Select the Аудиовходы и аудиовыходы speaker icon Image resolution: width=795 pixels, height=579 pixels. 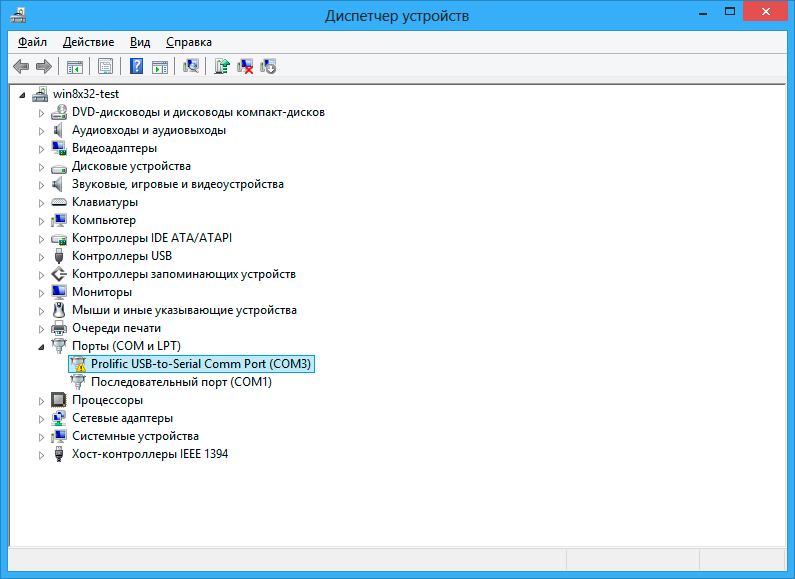point(59,130)
